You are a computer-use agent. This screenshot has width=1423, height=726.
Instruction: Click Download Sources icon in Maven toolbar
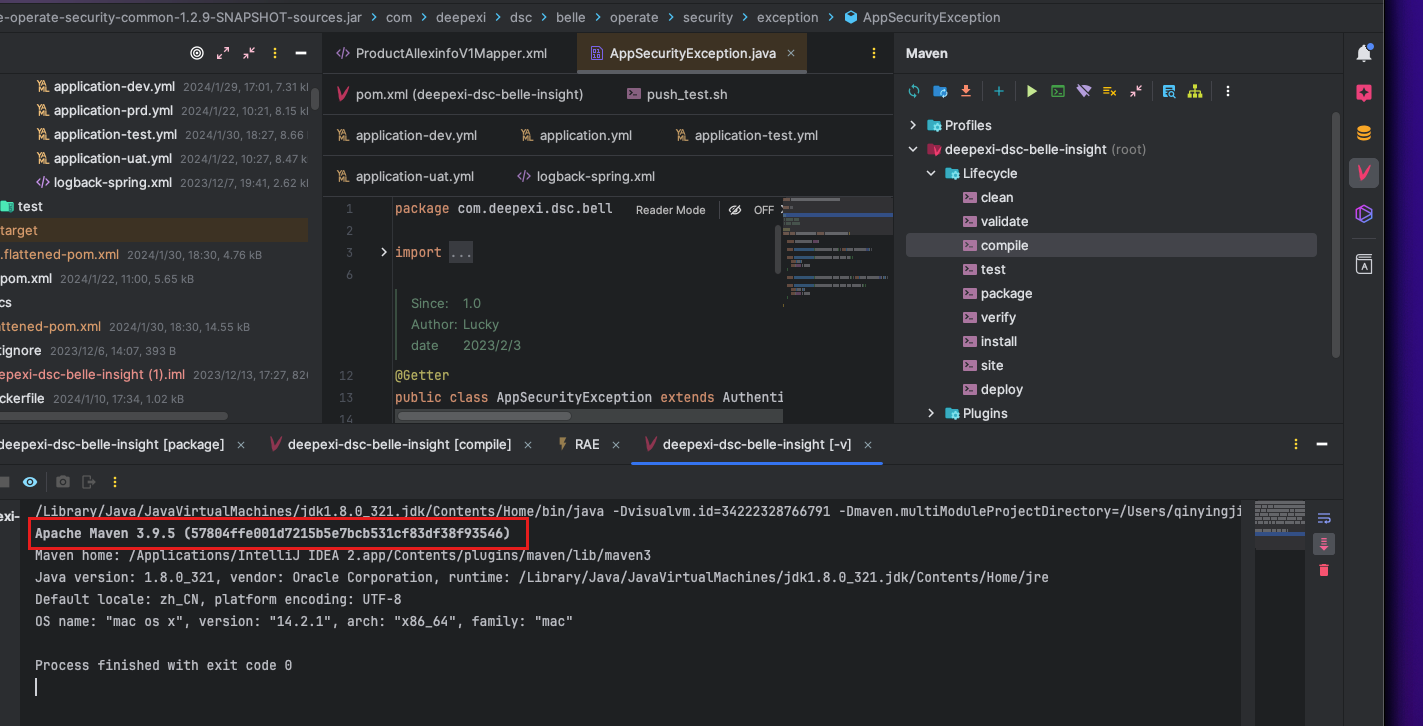(966, 91)
